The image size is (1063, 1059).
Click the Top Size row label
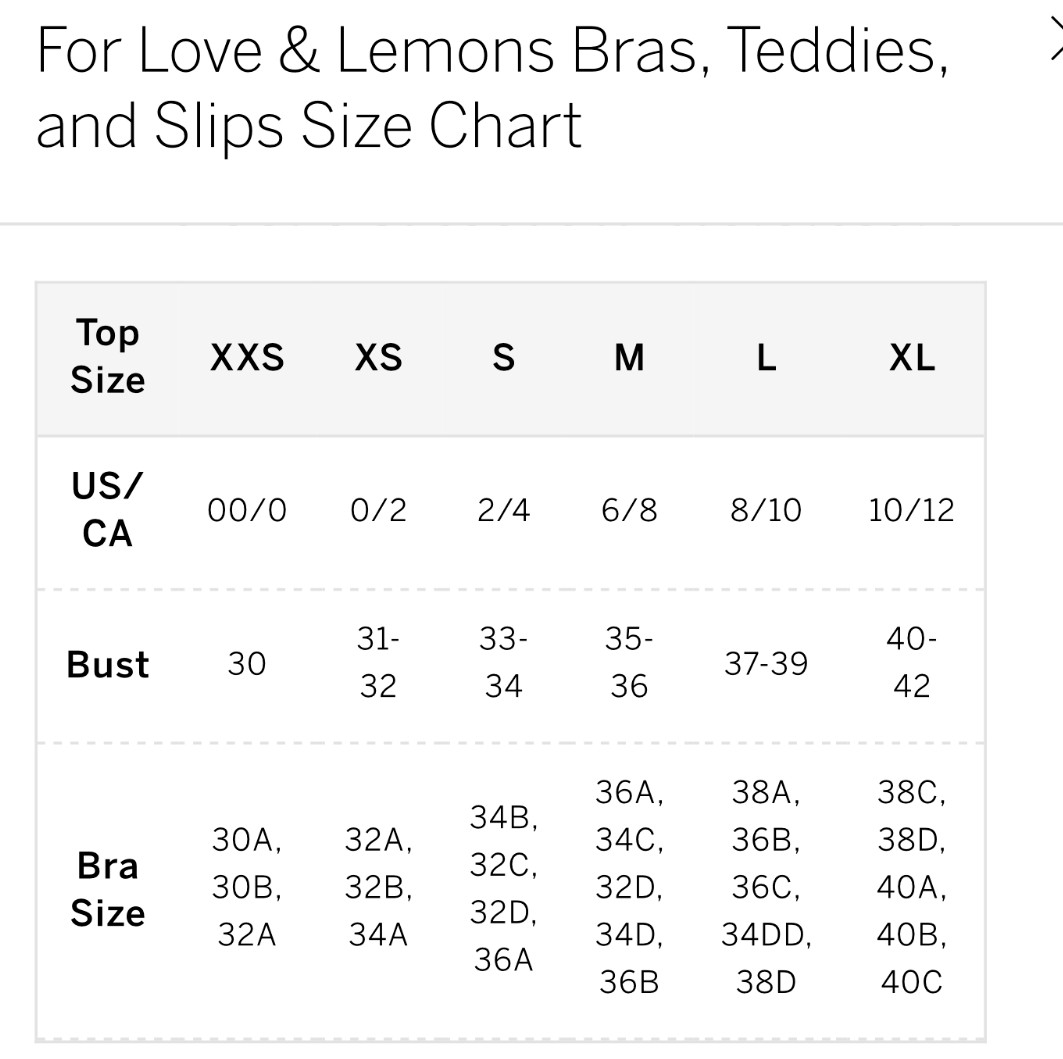[108, 357]
